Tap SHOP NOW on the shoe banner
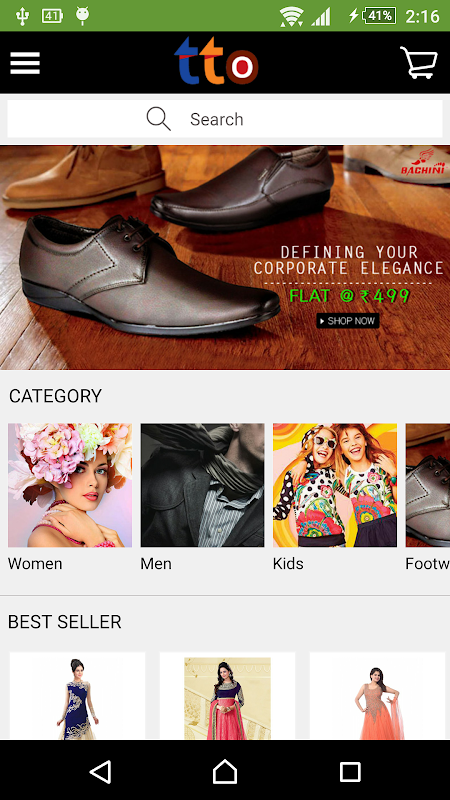Viewport: 450px width, 800px height. pos(348,321)
